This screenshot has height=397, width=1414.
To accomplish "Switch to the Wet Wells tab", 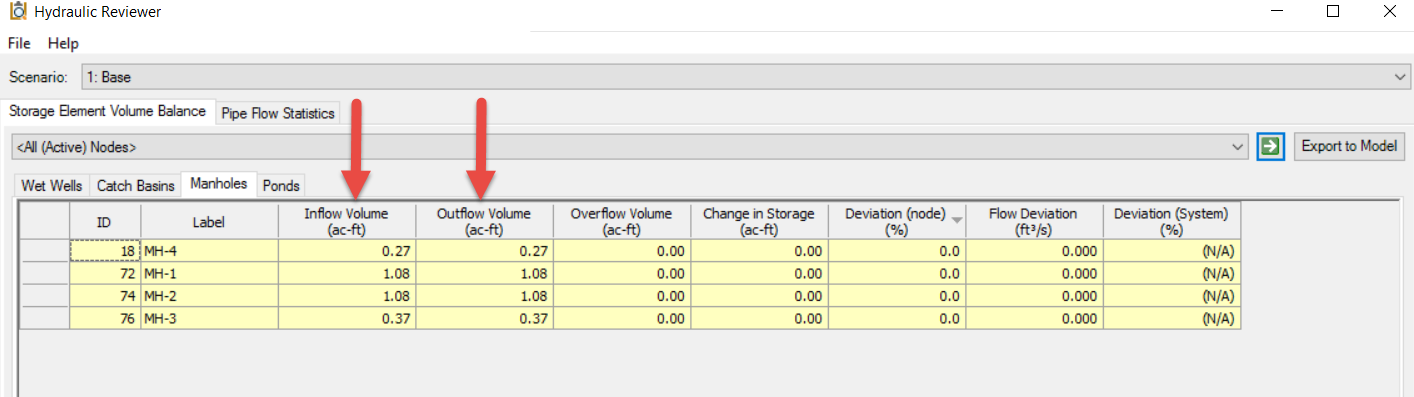I will 52,186.
